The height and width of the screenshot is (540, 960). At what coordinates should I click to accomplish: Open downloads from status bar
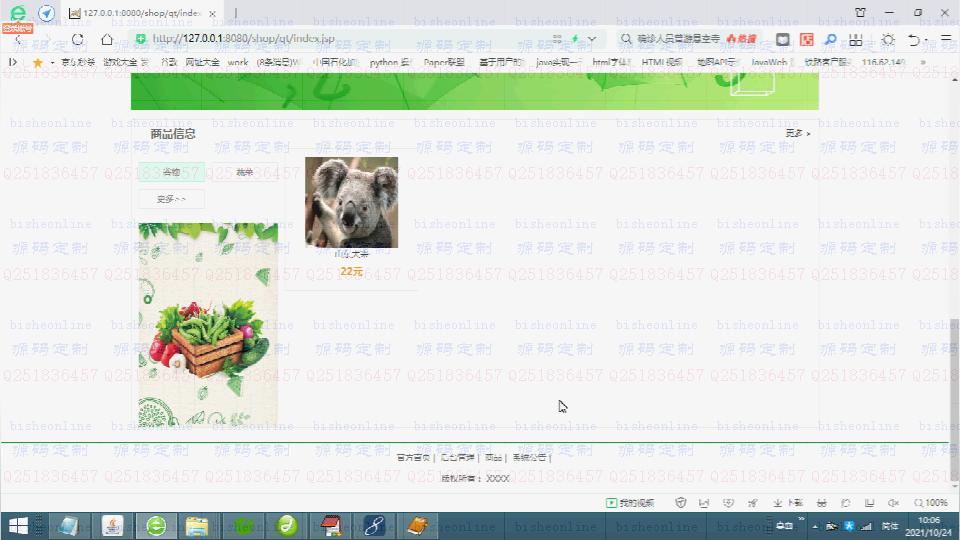[788, 503]
